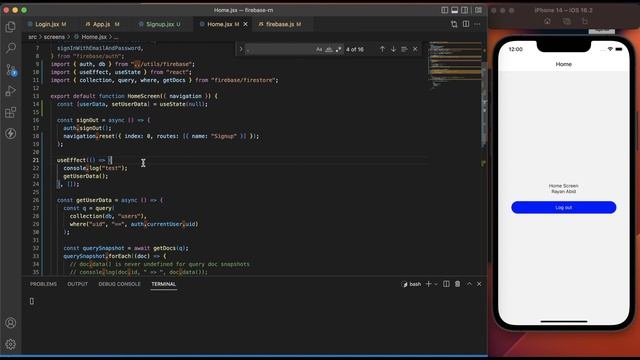
Task: Rotate the Simulator device
Action: (x=585, y=21)
